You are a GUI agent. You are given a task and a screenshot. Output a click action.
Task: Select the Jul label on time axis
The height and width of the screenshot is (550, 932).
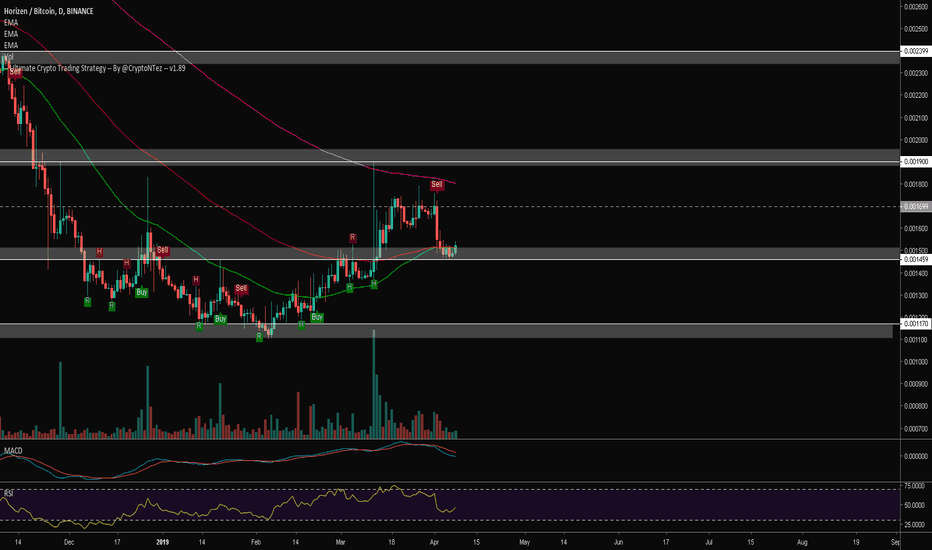tap(709, 542)
